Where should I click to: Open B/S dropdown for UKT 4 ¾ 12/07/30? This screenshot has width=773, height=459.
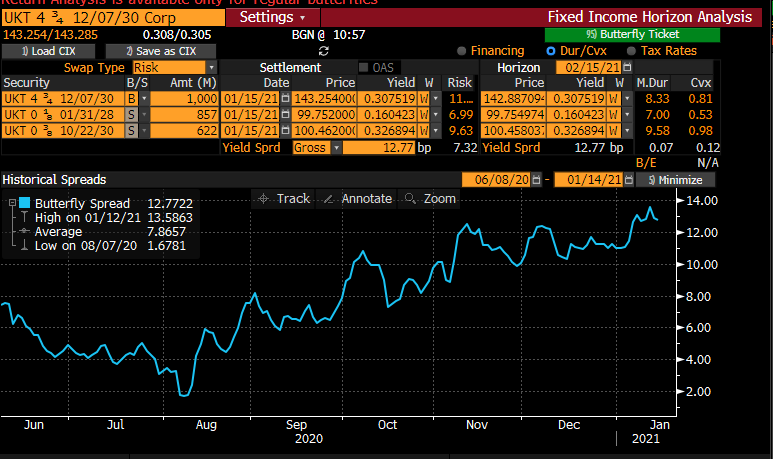click(144, 99)
